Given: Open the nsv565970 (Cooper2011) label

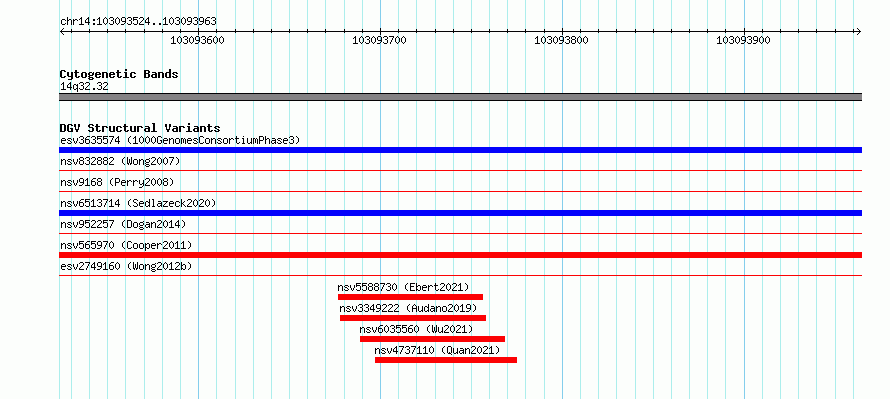Looking at the screenshot, I should coord(126,245).
